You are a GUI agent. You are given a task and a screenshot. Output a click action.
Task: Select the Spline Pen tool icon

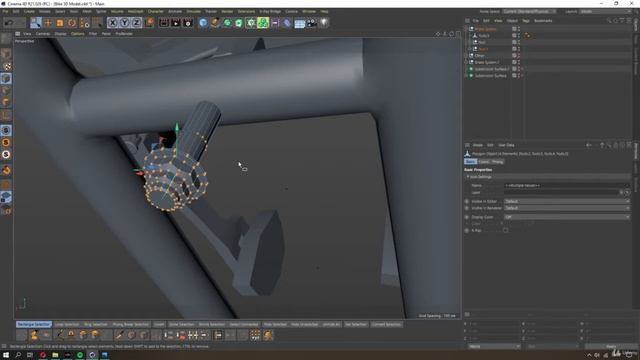[x=215, y=23]
